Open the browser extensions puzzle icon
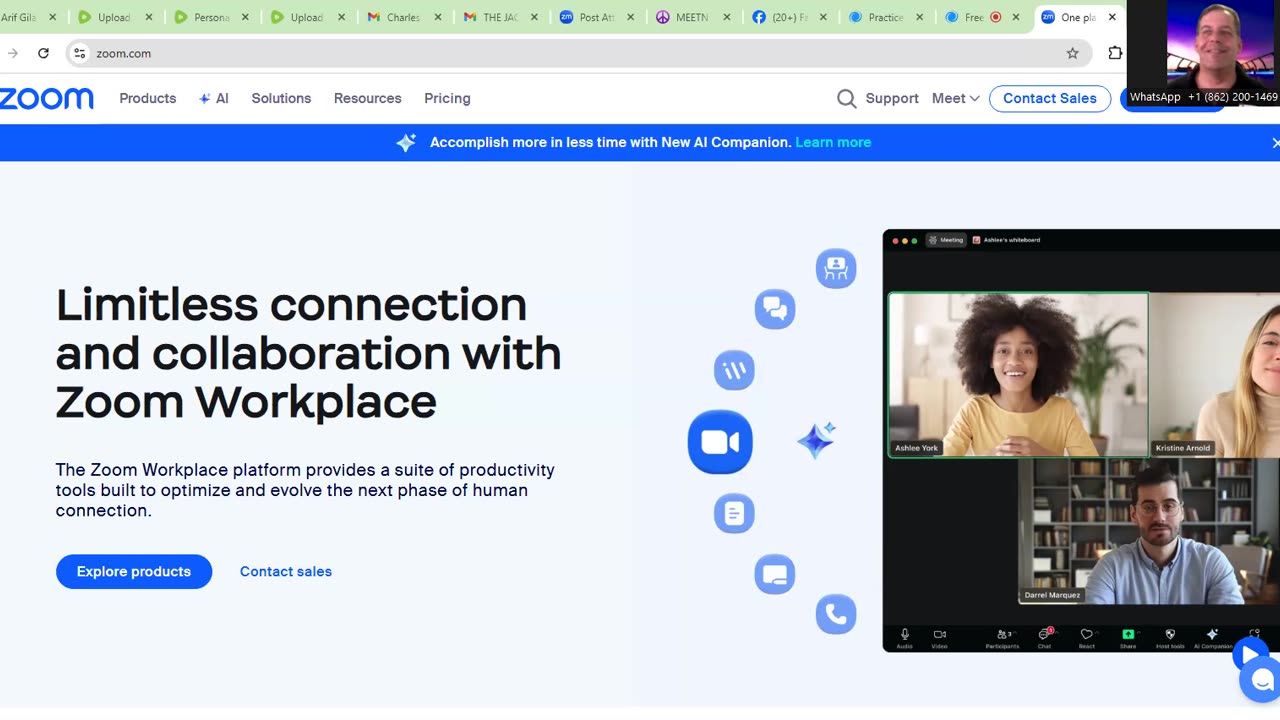The image size is (1280, 720). pyautogui.click(x=1115, y=53)
